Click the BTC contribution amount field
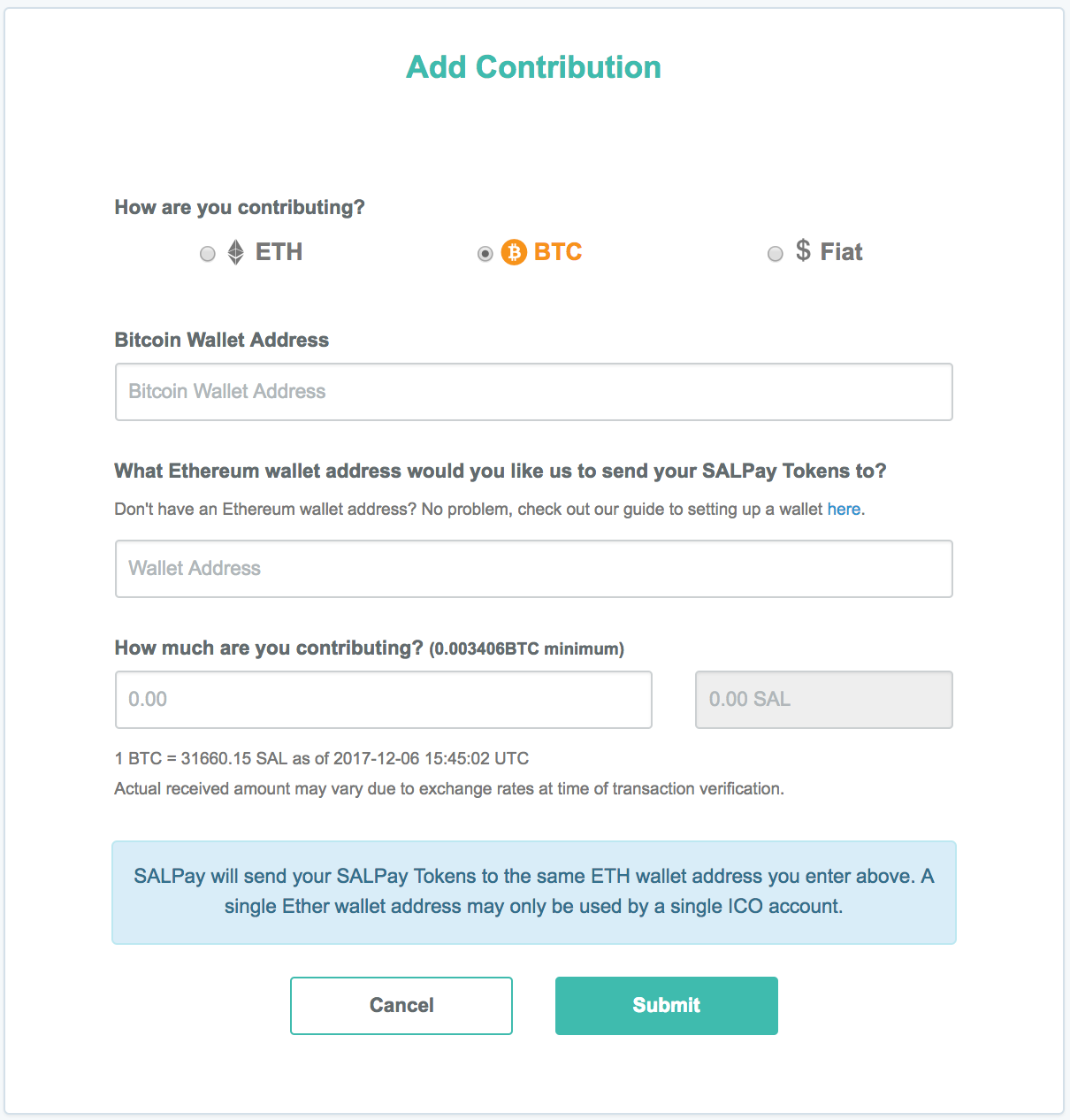1070x1120 pixels. (x=383, y=700)
